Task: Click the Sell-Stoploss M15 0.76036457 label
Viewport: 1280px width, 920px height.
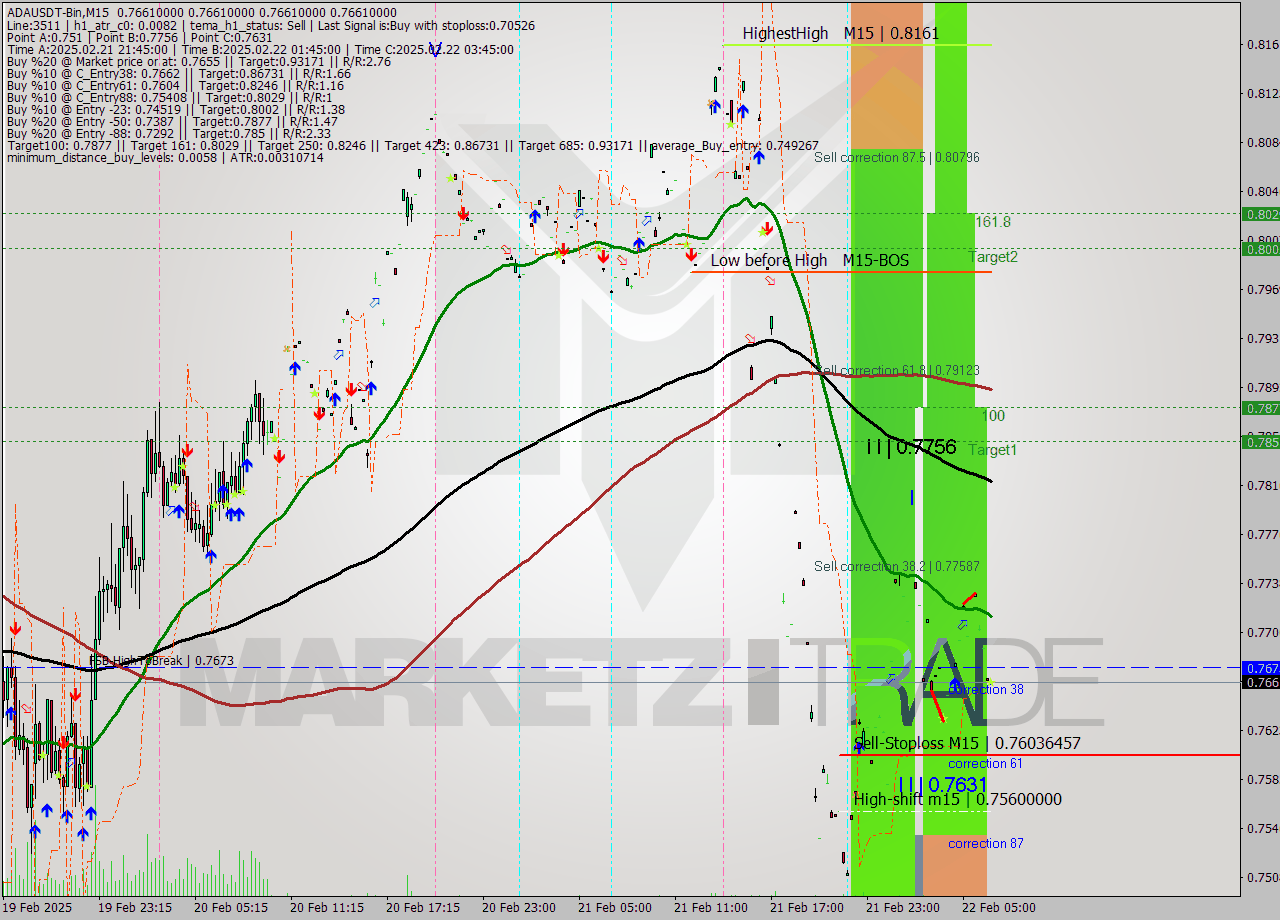Action: 965,743
